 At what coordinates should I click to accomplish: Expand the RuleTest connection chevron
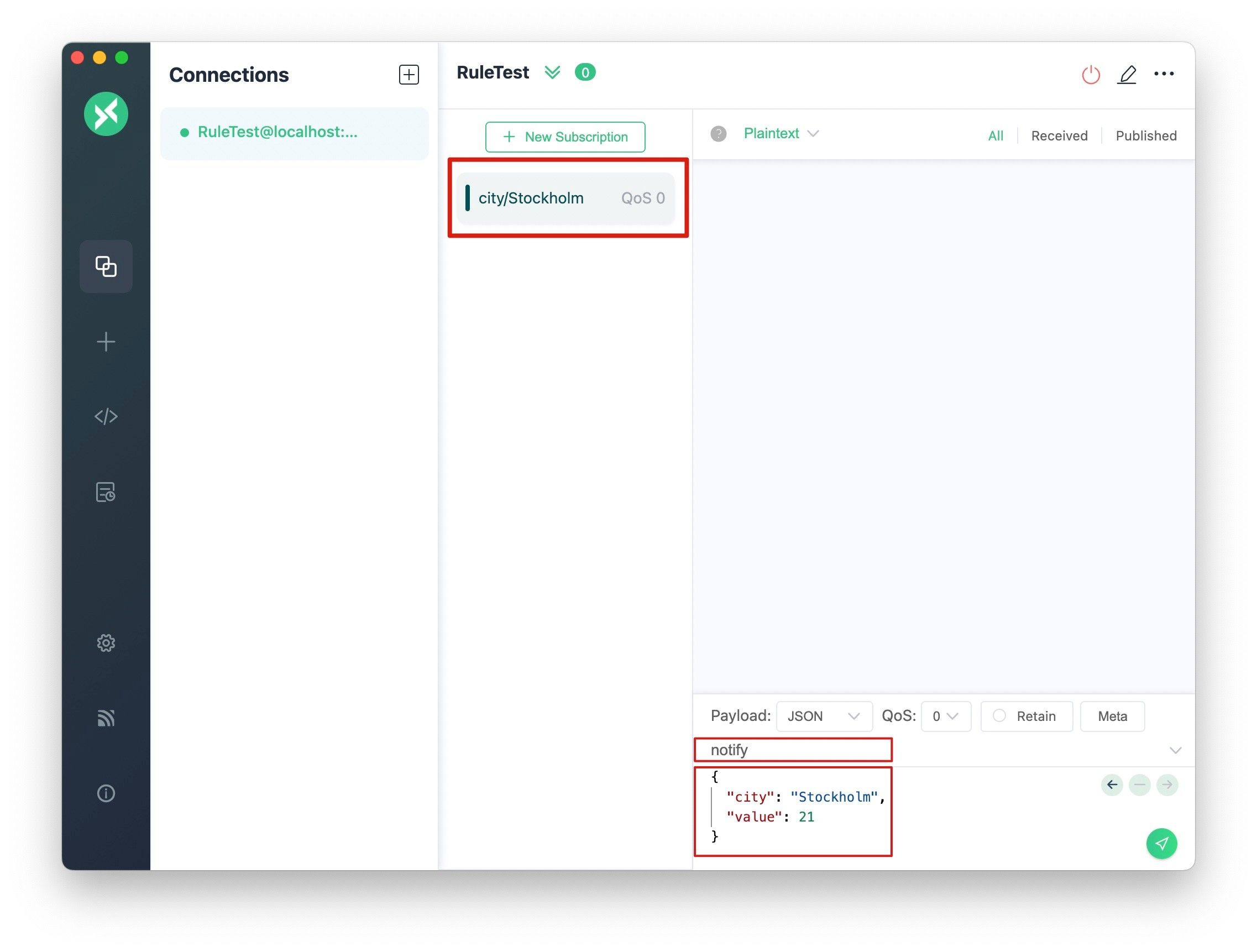[x=553, y=72]
